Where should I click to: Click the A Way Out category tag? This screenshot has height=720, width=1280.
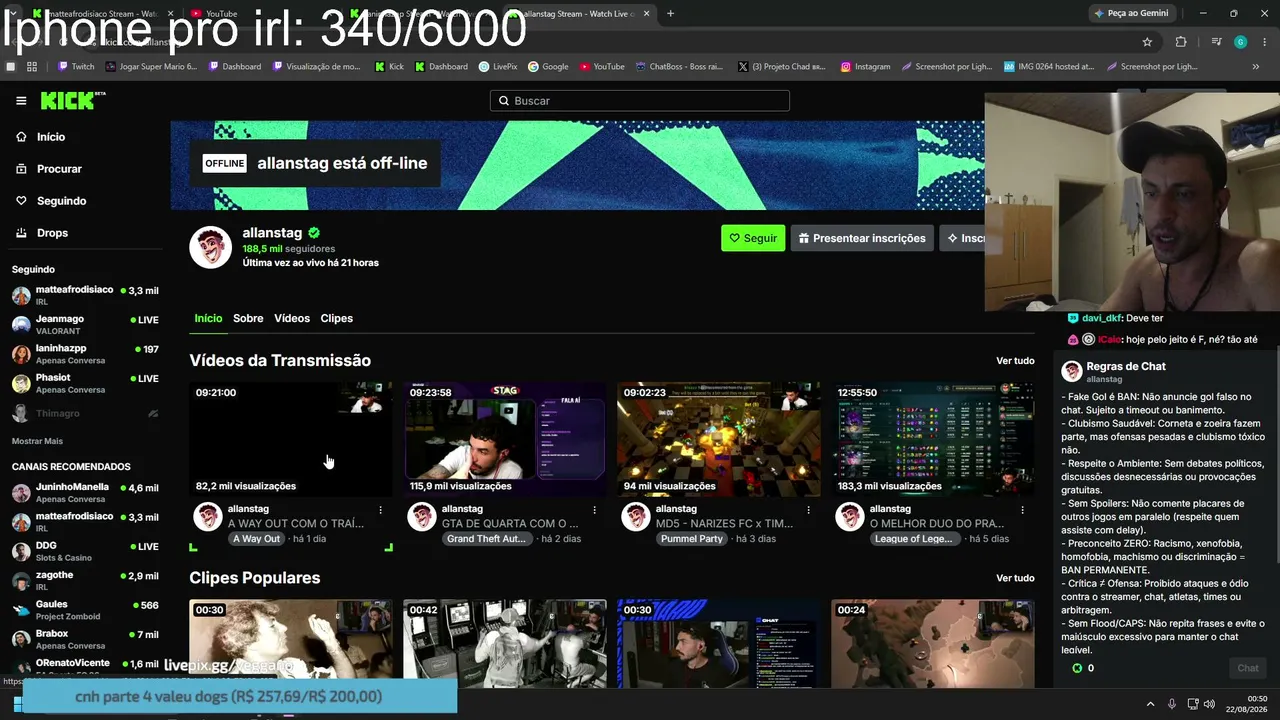point(256,539)
